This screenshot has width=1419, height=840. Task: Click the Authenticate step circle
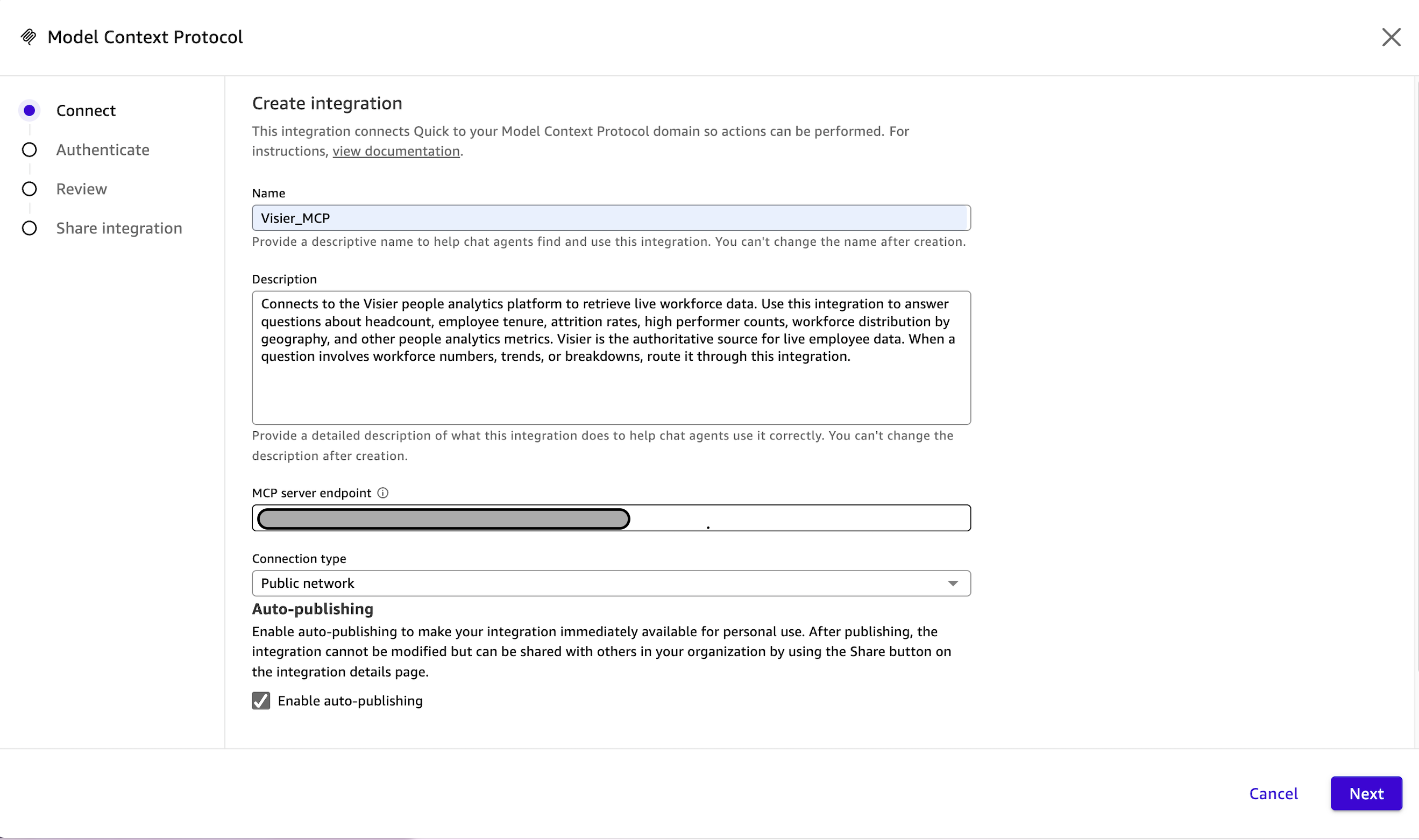(x=30, y=150)
